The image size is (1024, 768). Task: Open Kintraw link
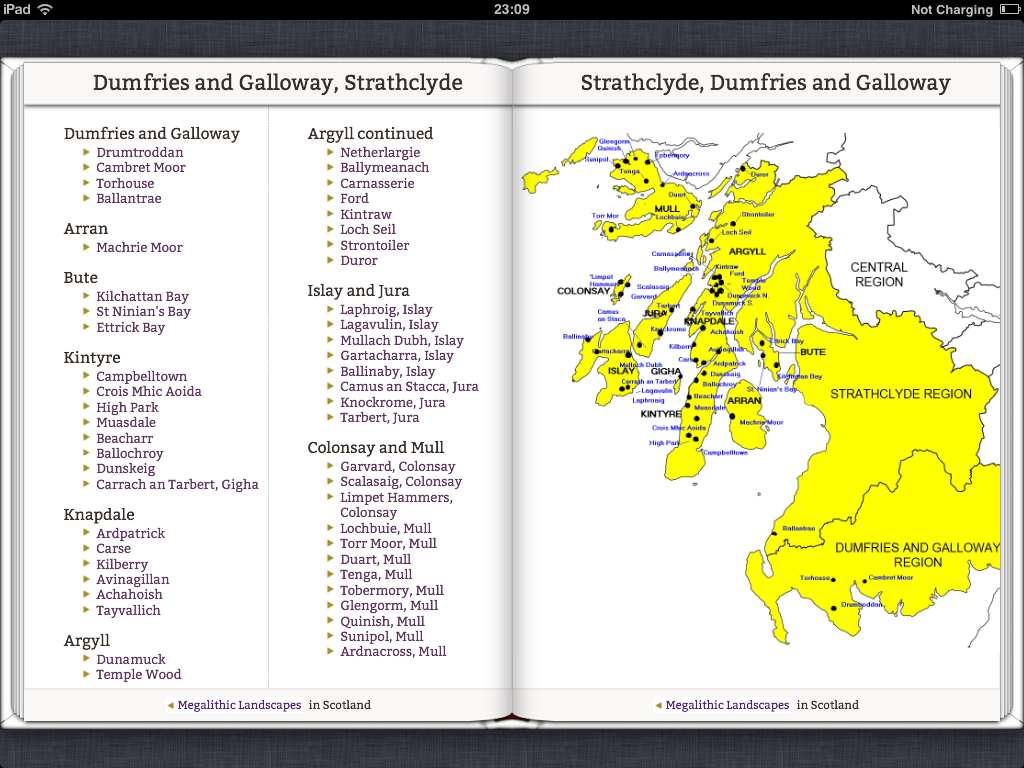click(x=366, y=214)
